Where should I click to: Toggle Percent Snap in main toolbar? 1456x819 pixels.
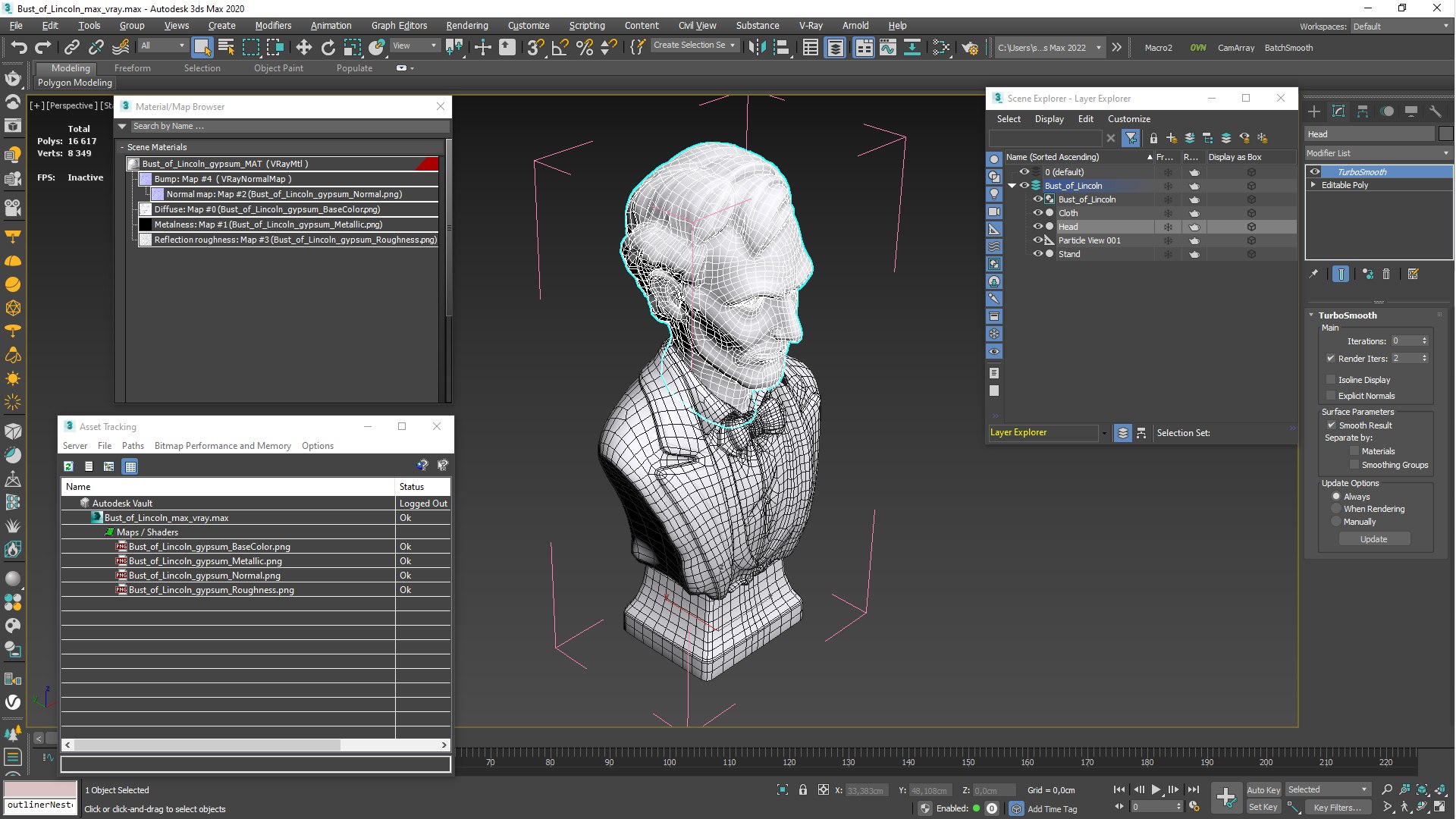(x=584, y=48)
